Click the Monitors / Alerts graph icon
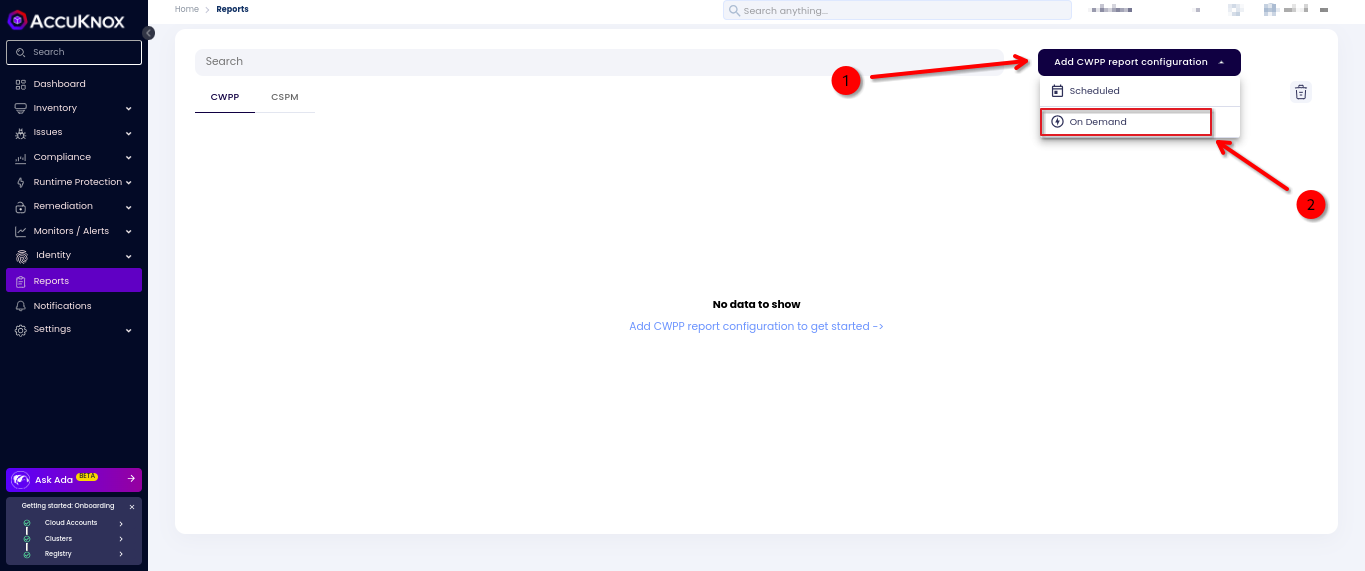 [x=21, y=231]
